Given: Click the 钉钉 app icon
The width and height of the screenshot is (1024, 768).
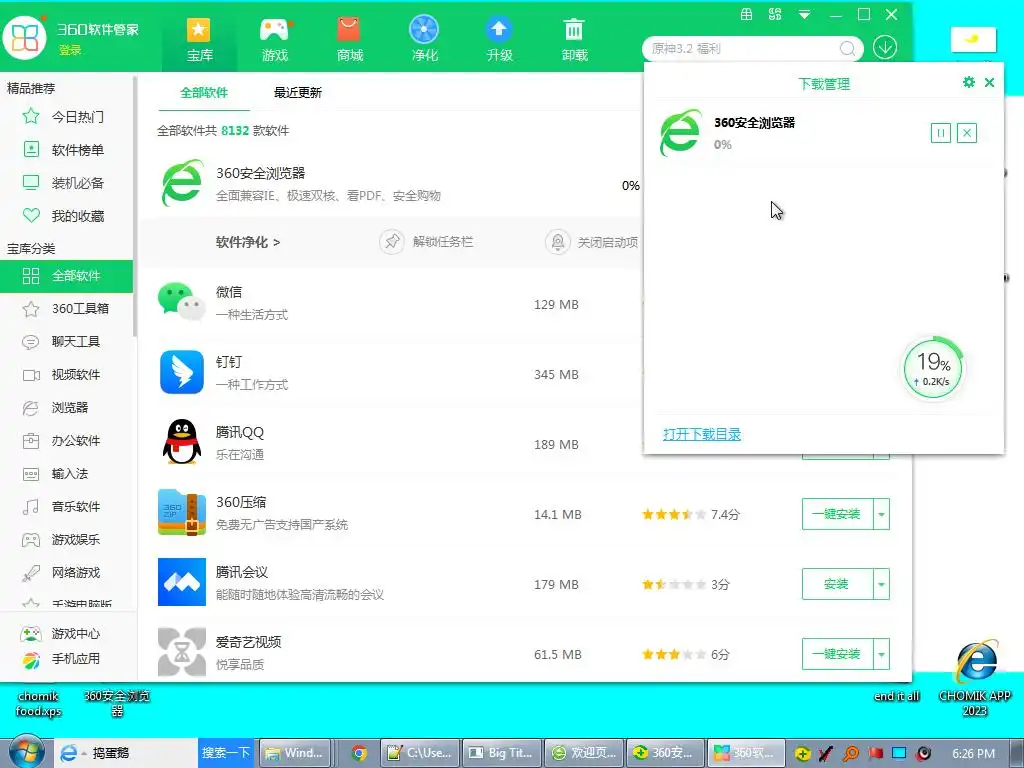Looking at the screenshot, I should [182, 372].
